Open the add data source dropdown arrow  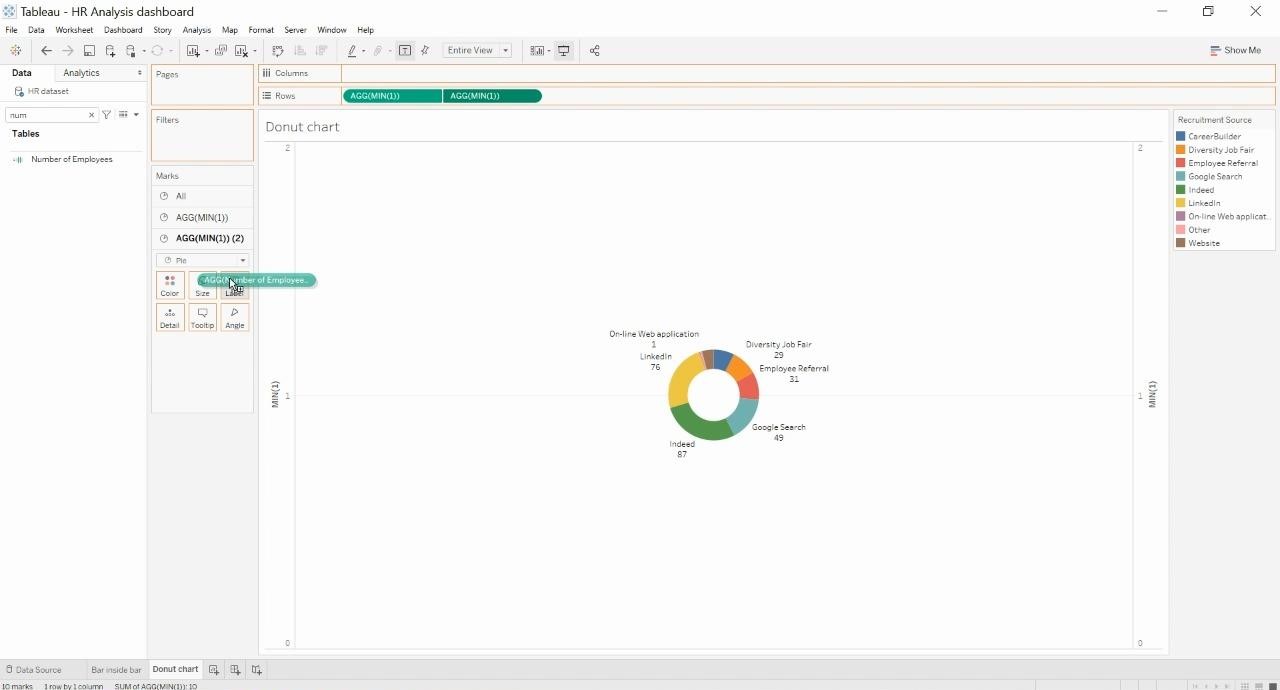144,51
